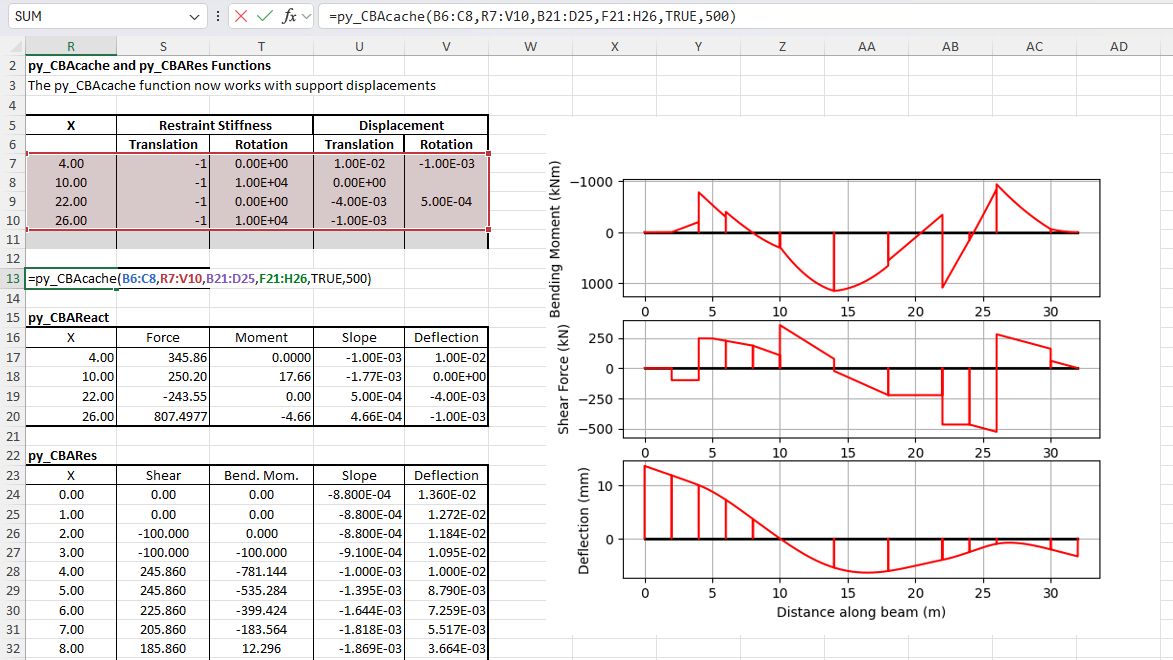Viewport: 1173px width, 660px height.
Task: Click the three-dot name box resize handle
Action: (x=218, y=17)
